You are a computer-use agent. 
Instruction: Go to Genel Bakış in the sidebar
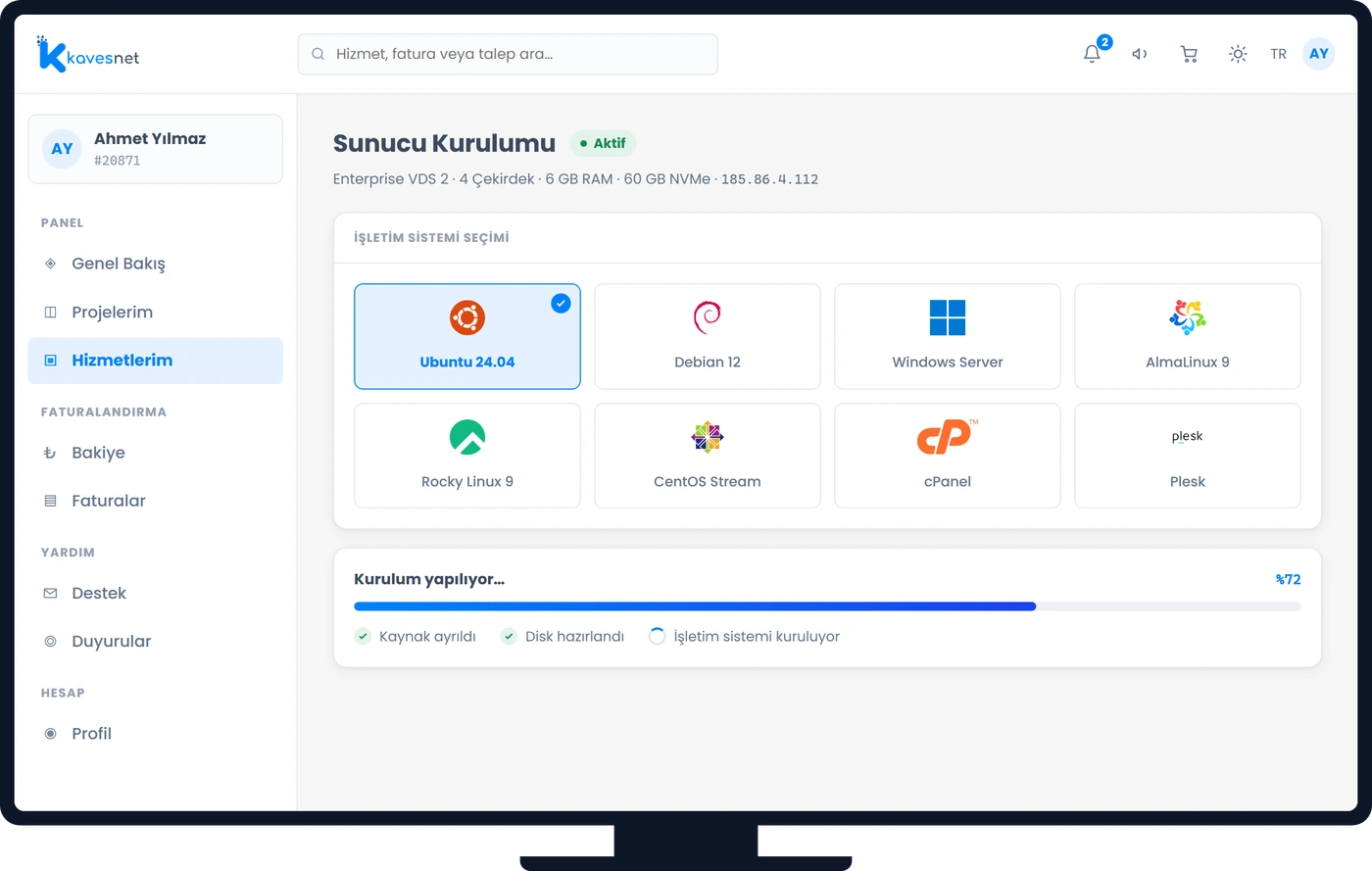click(155, 264)
